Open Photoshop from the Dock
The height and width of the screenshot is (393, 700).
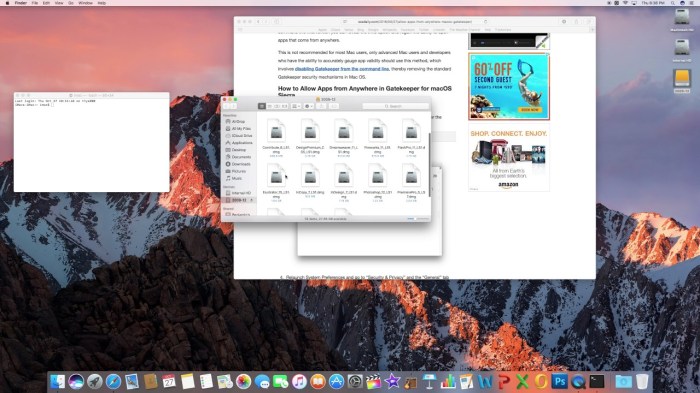tap(559, 381)
